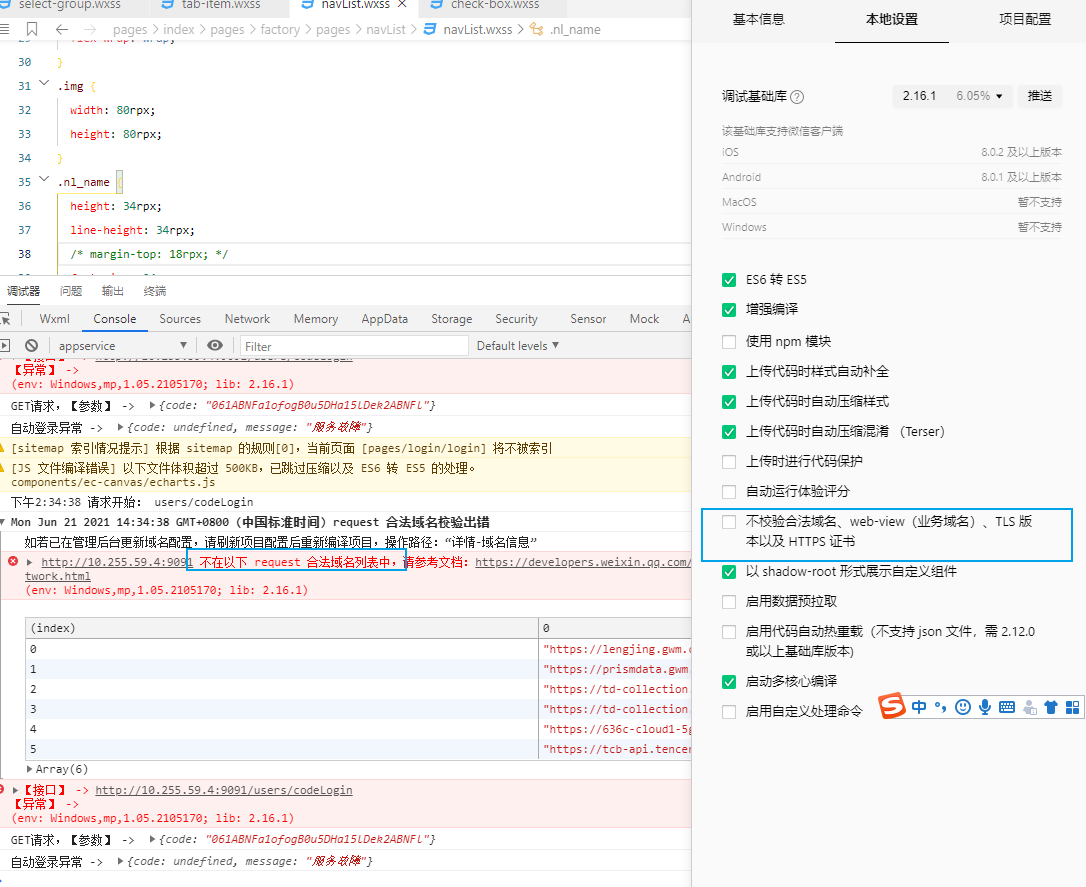Click the 推送 push button
This screenshot has width=1086, height=887.
tap(1040, 95)
